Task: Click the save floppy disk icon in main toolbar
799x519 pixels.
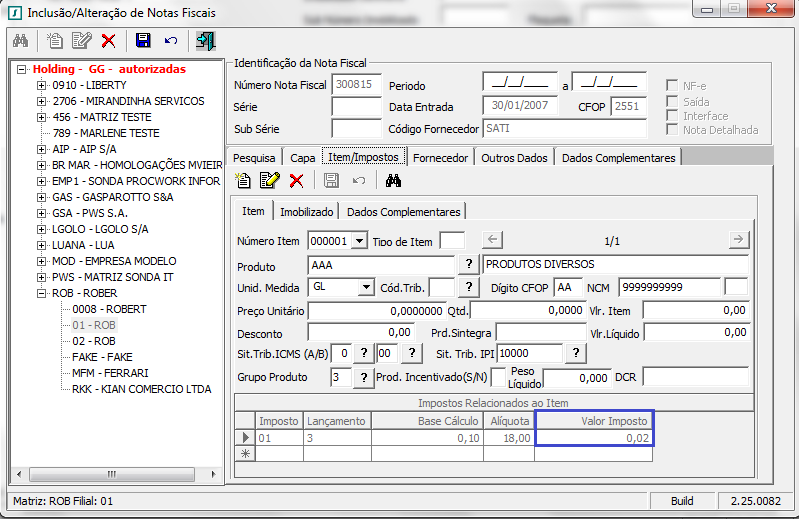Action: tap(143, 40)
